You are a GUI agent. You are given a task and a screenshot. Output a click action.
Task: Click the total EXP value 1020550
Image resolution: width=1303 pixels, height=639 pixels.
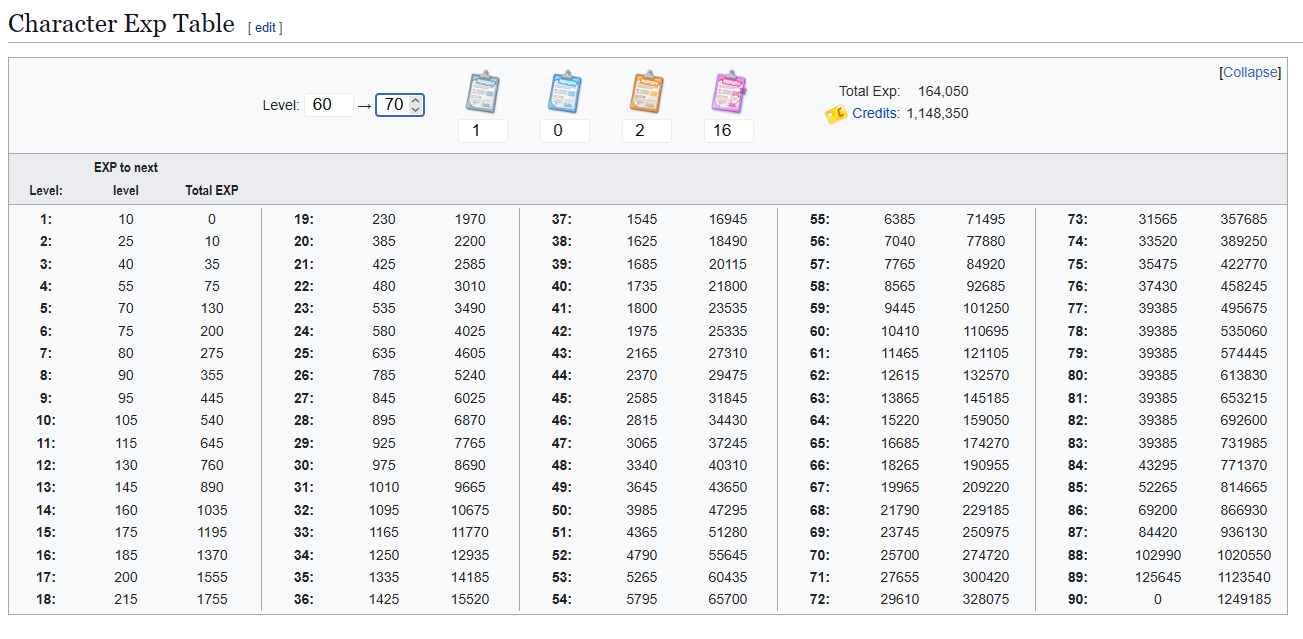click(x=1242, y=555)
